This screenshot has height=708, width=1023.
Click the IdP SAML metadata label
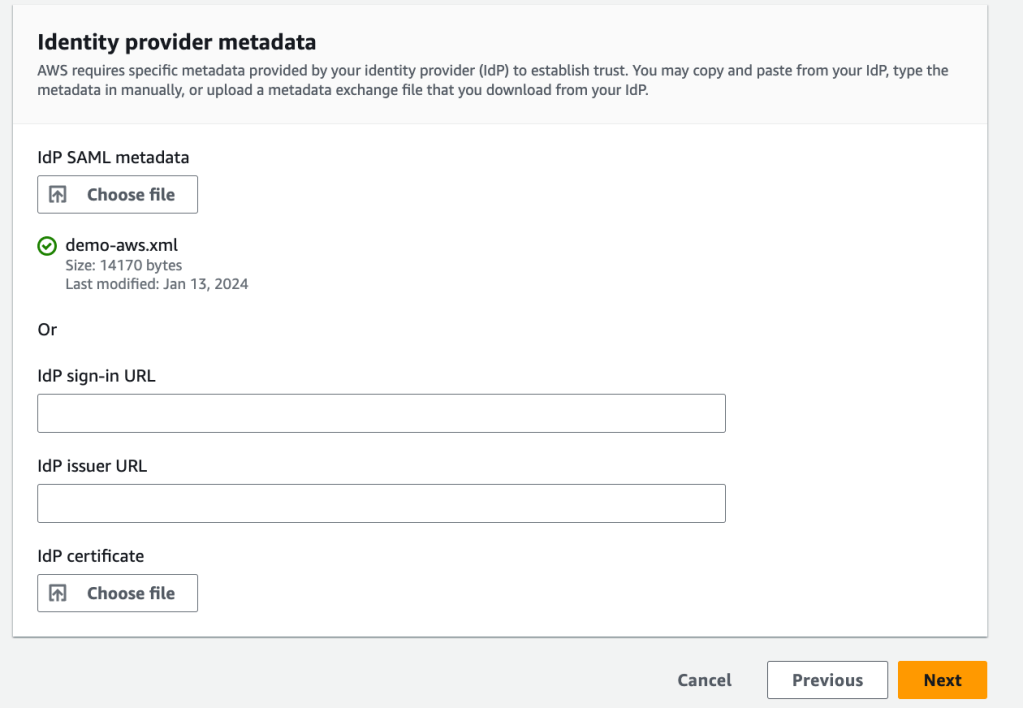coord(113,157)
